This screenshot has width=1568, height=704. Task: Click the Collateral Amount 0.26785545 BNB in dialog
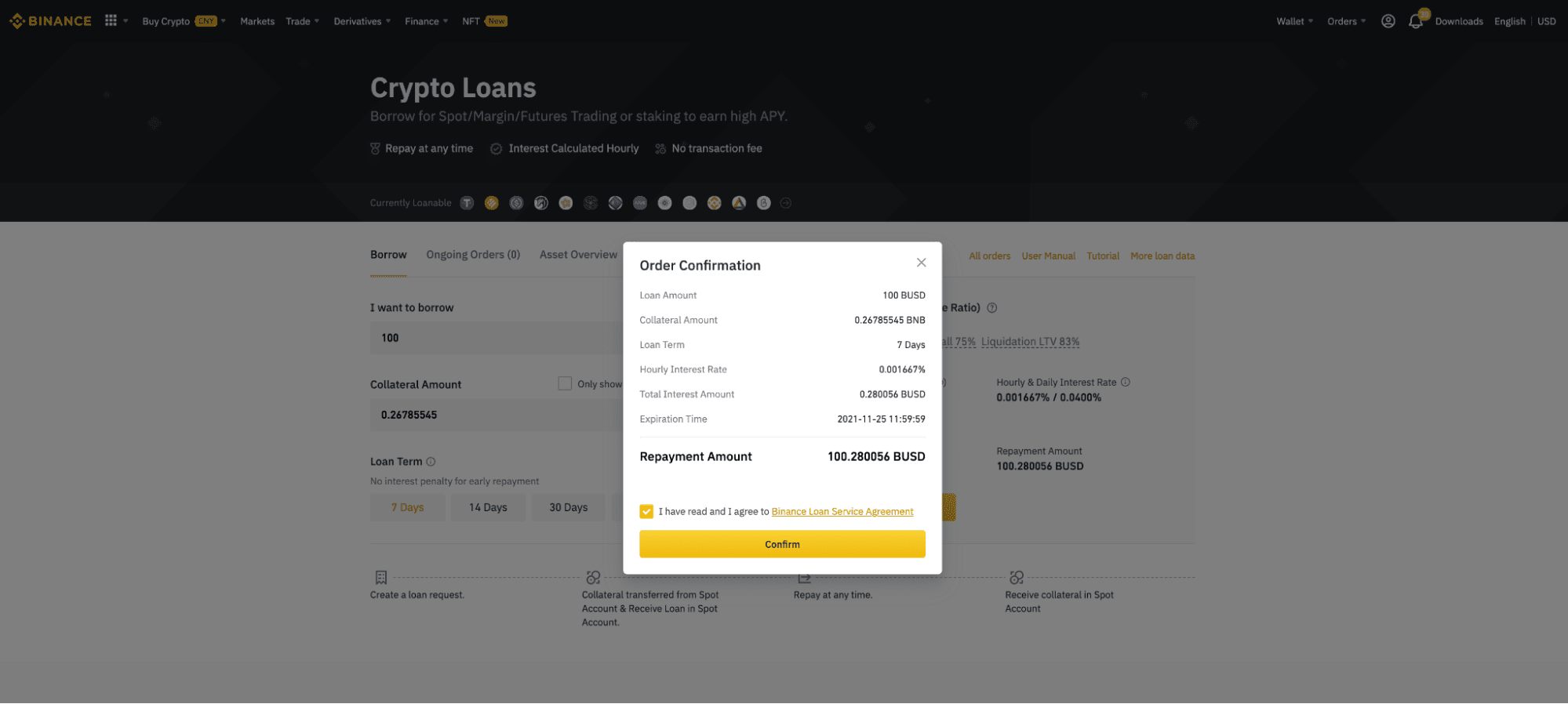(x=890, y=320)
